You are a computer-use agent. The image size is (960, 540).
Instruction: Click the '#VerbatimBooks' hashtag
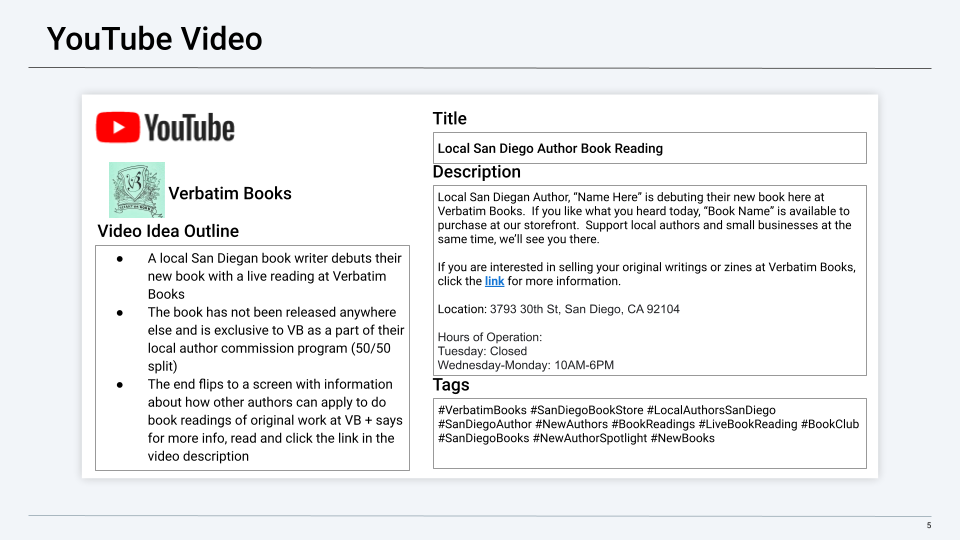pos(482,410)
